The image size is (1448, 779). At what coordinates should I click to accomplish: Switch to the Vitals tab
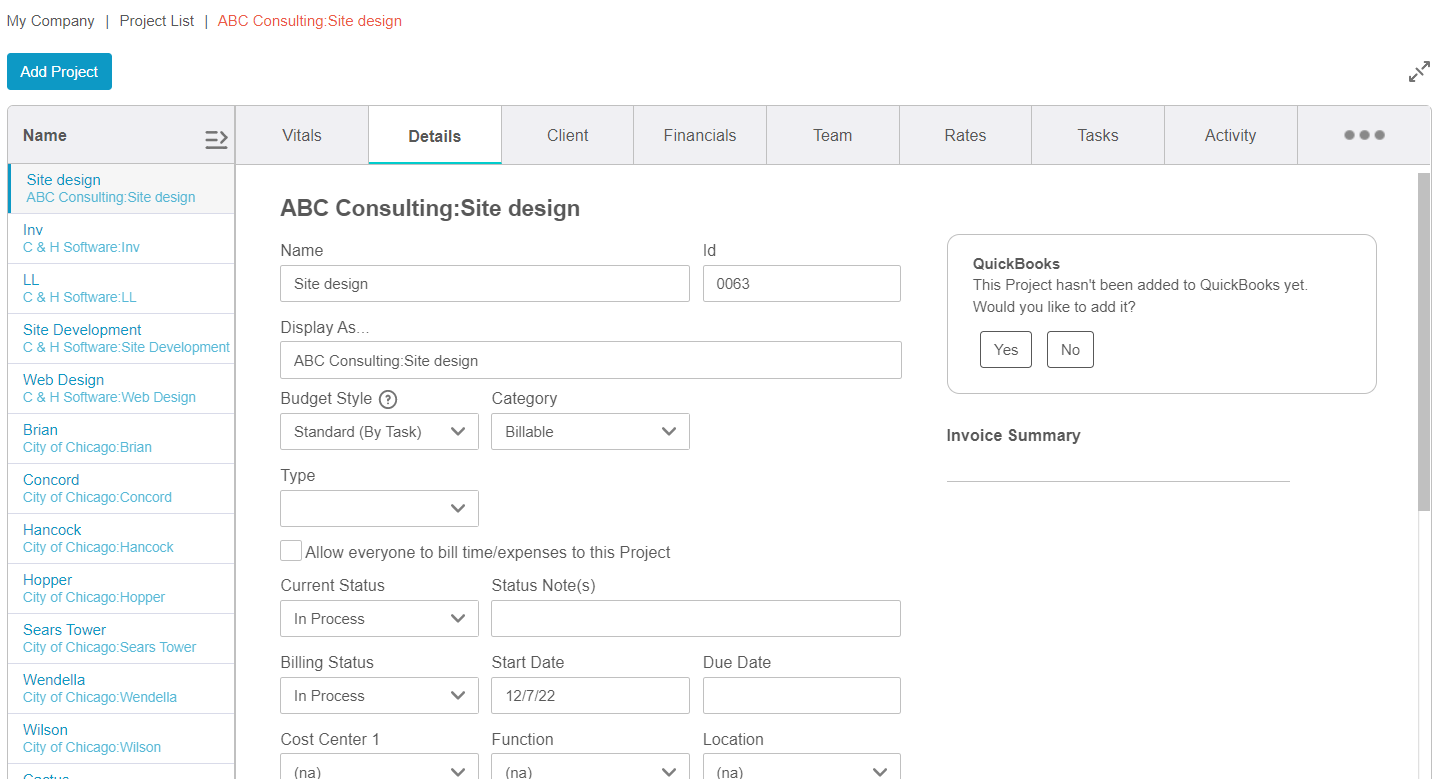click(301, 134)
